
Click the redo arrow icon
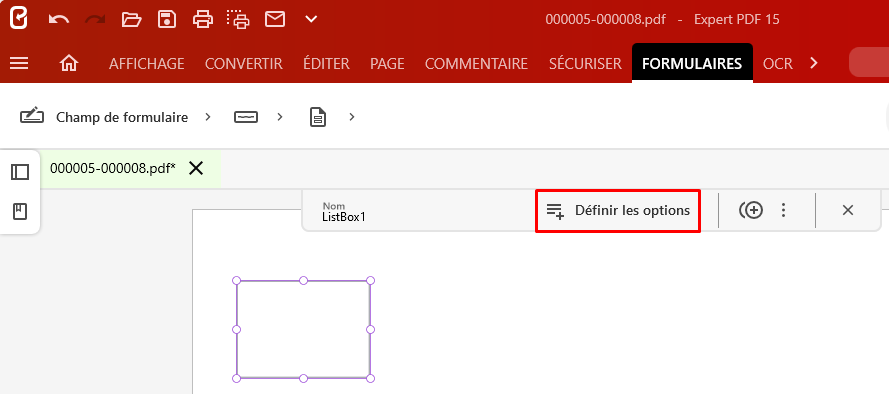(x=94, y=19)
